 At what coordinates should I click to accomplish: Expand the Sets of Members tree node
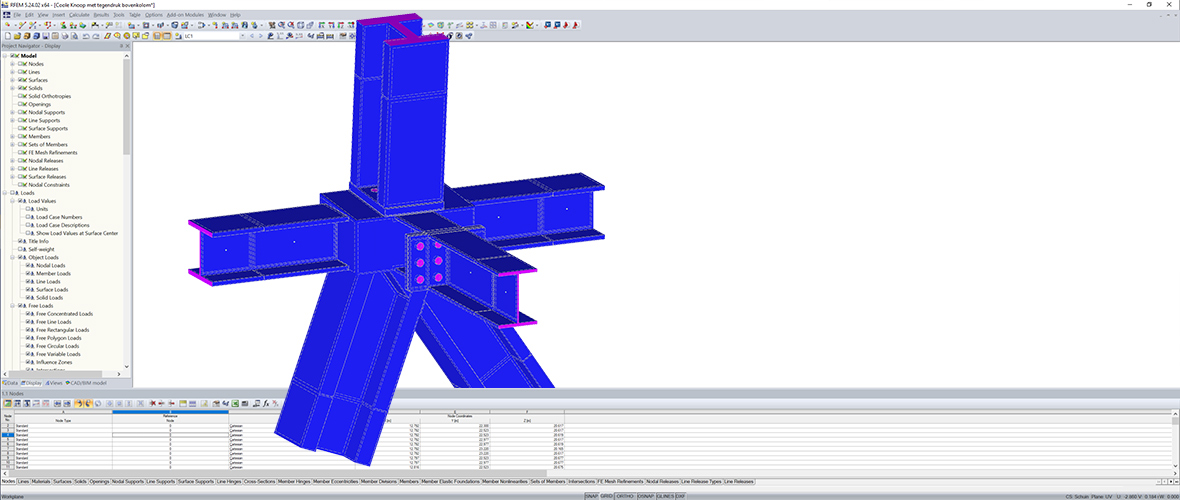pos(12,145)
